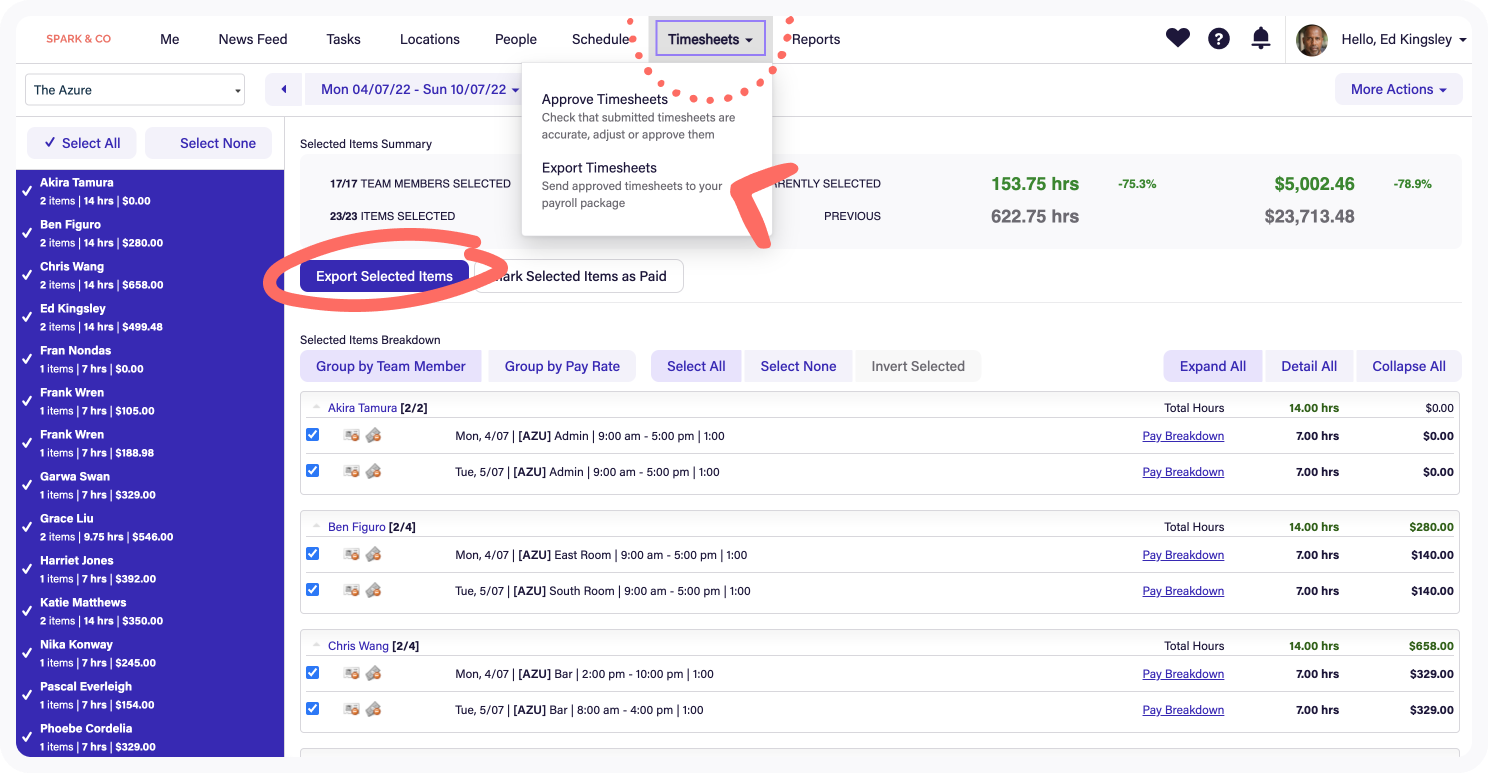Screen dimensions: 1488x773
Task: Open the People tab in navigation
Action: pos(515,39)
